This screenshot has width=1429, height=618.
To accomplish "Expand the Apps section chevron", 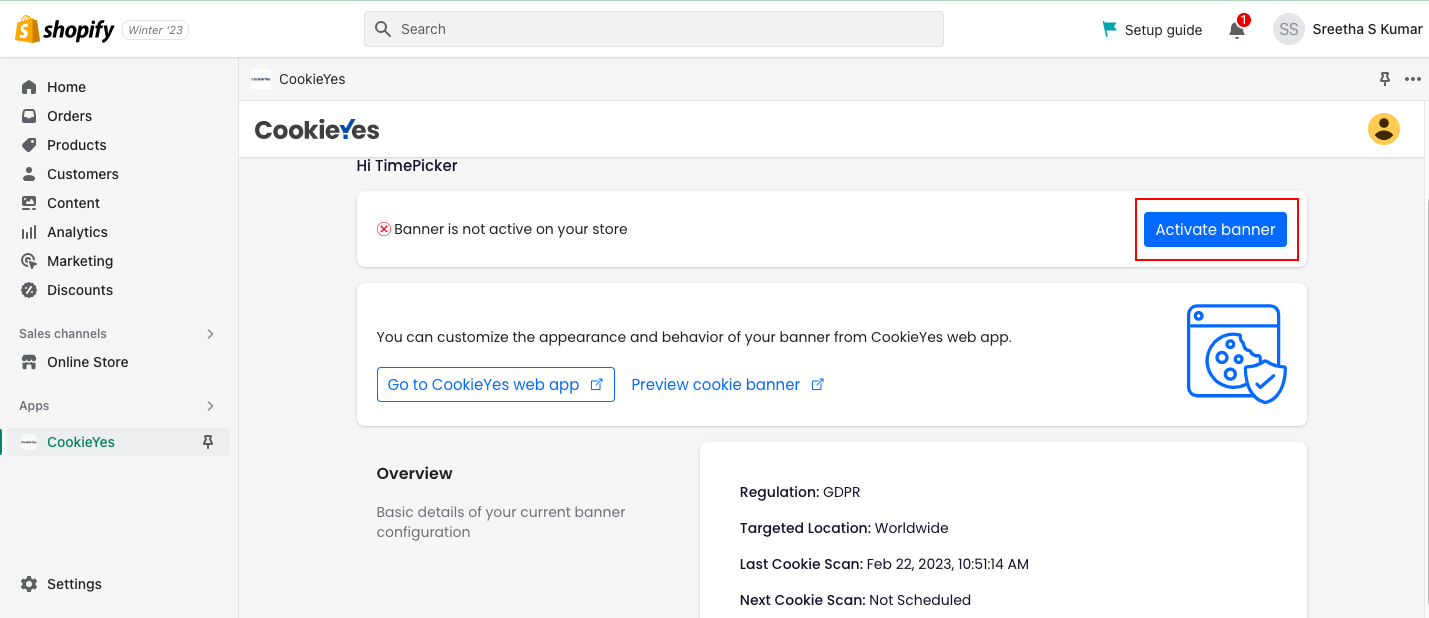I will coord(210,406).
